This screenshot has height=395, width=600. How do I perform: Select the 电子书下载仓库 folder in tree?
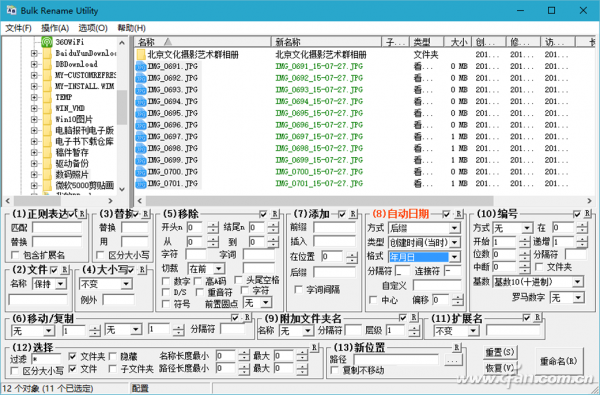[x=84, y=142]
